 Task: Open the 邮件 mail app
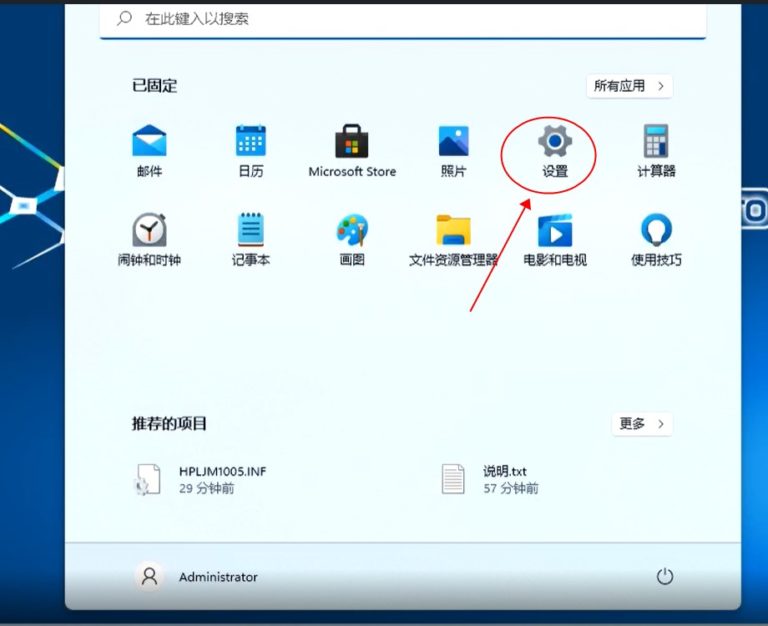tap(149, 151)
